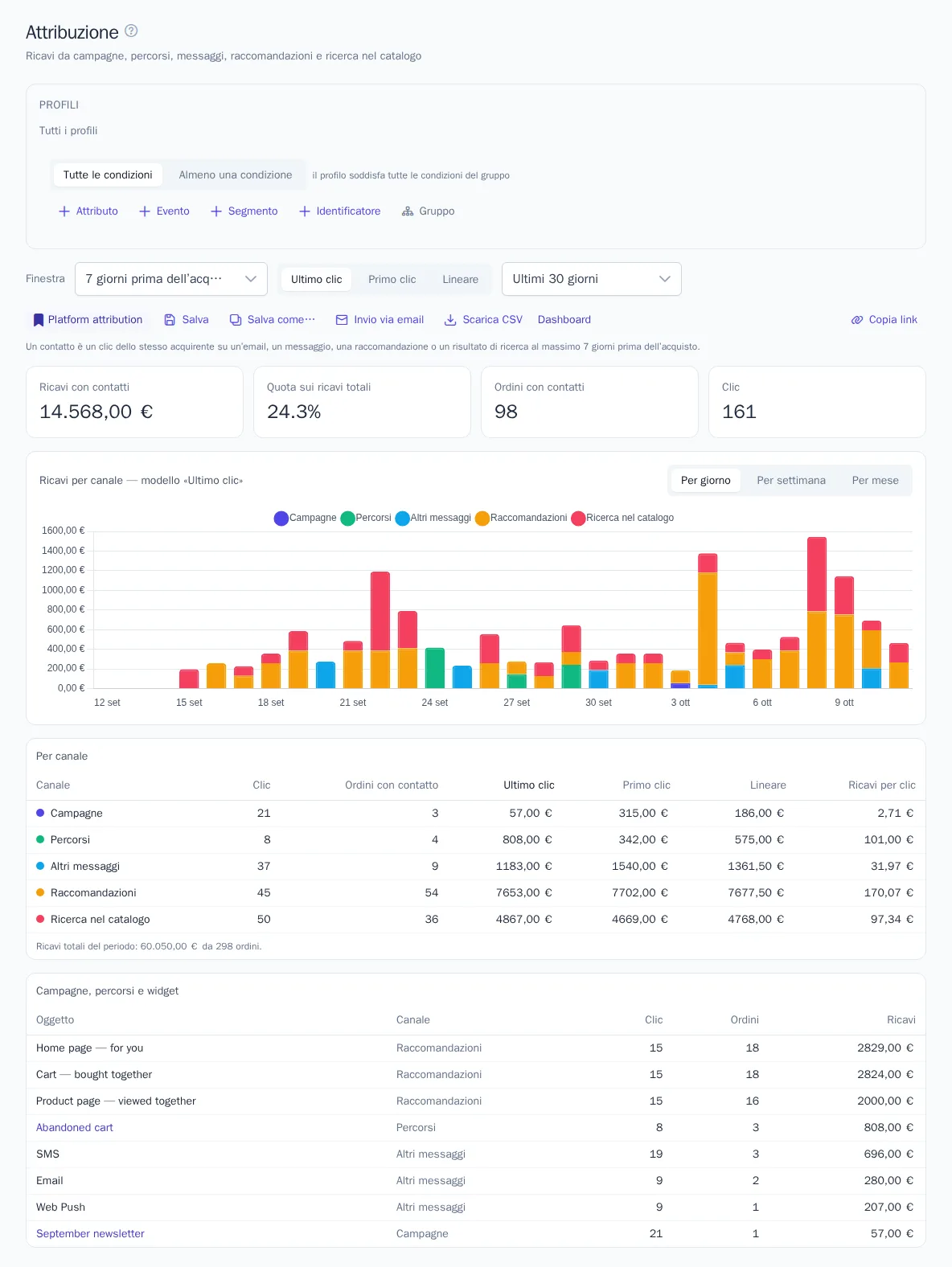Image resolution: width=952 pixels, height=1267 pixels.
Task: Select Lineare attribution model
Action: click(460, 280)
